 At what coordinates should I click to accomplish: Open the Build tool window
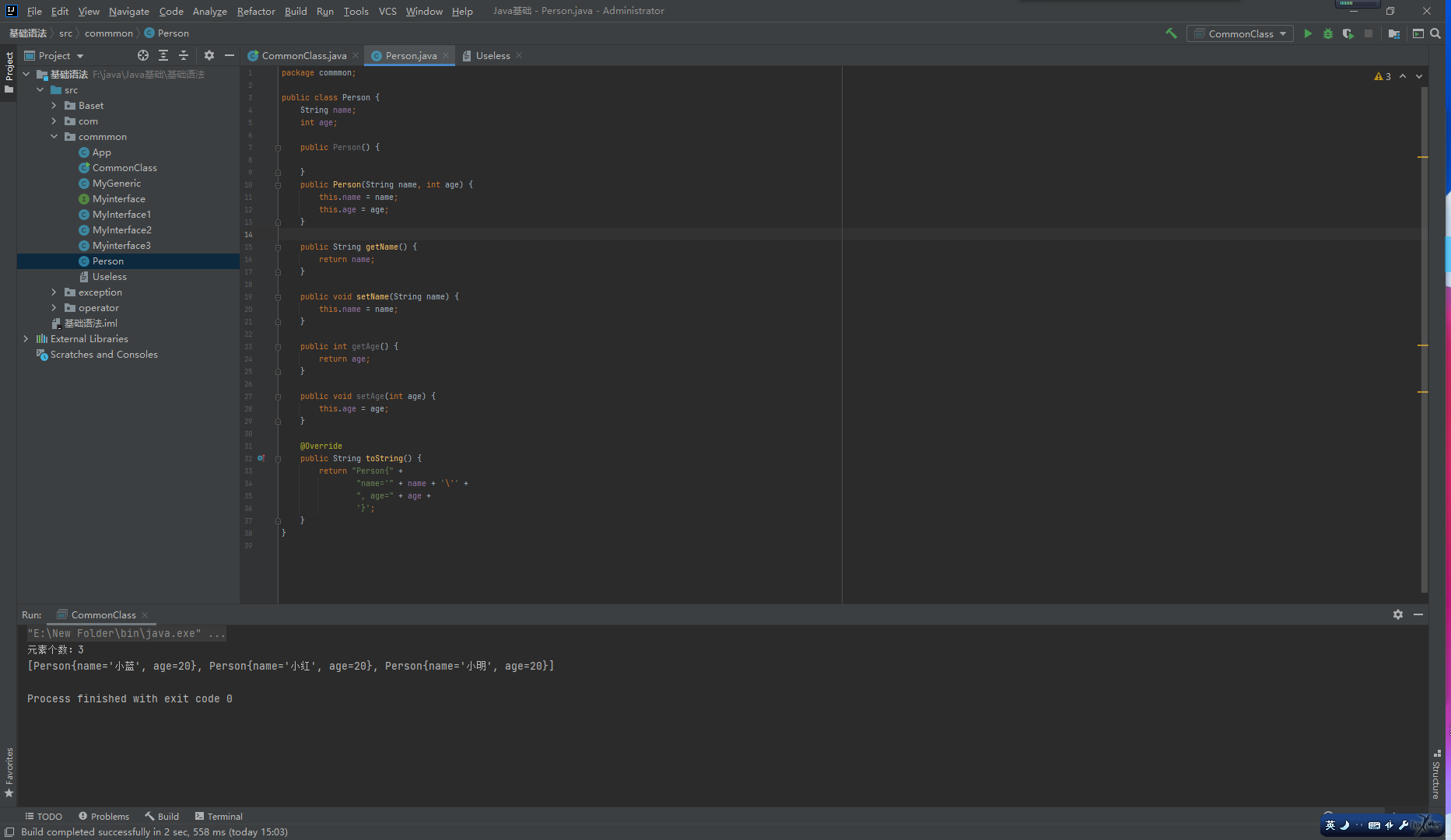162,816
